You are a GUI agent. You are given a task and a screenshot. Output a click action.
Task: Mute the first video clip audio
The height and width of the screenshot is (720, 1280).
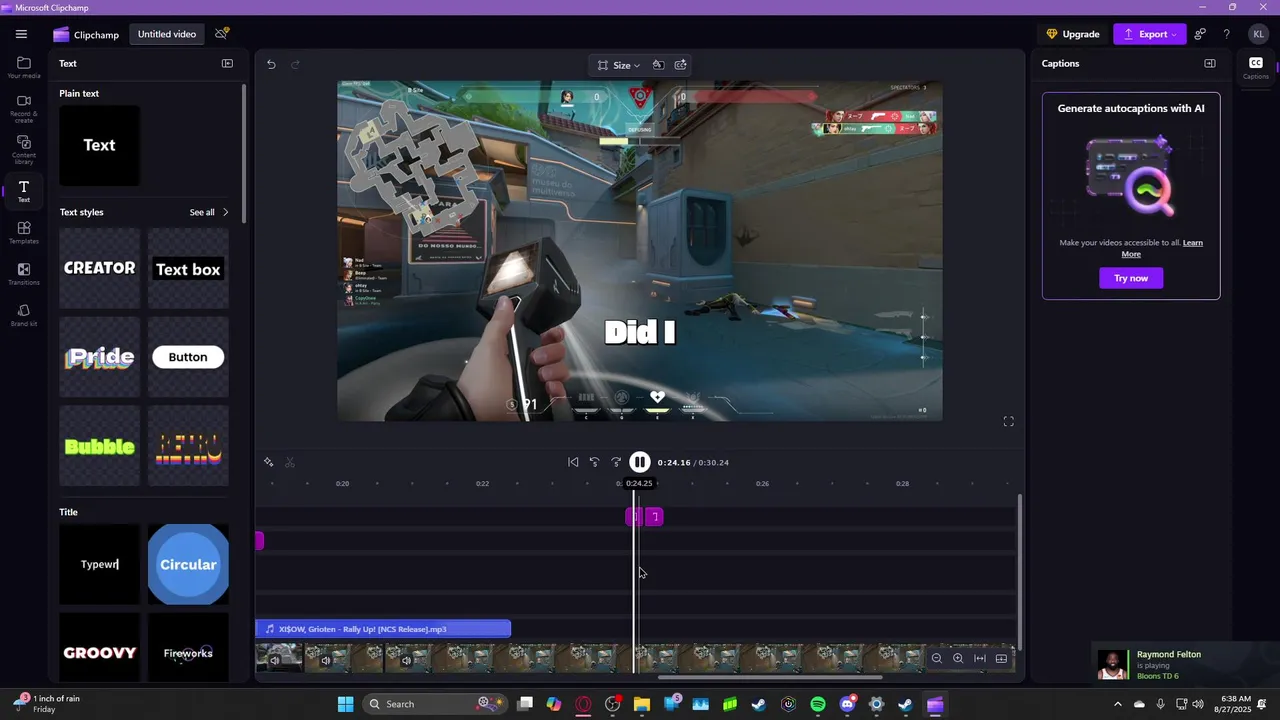tap(275, 660)
